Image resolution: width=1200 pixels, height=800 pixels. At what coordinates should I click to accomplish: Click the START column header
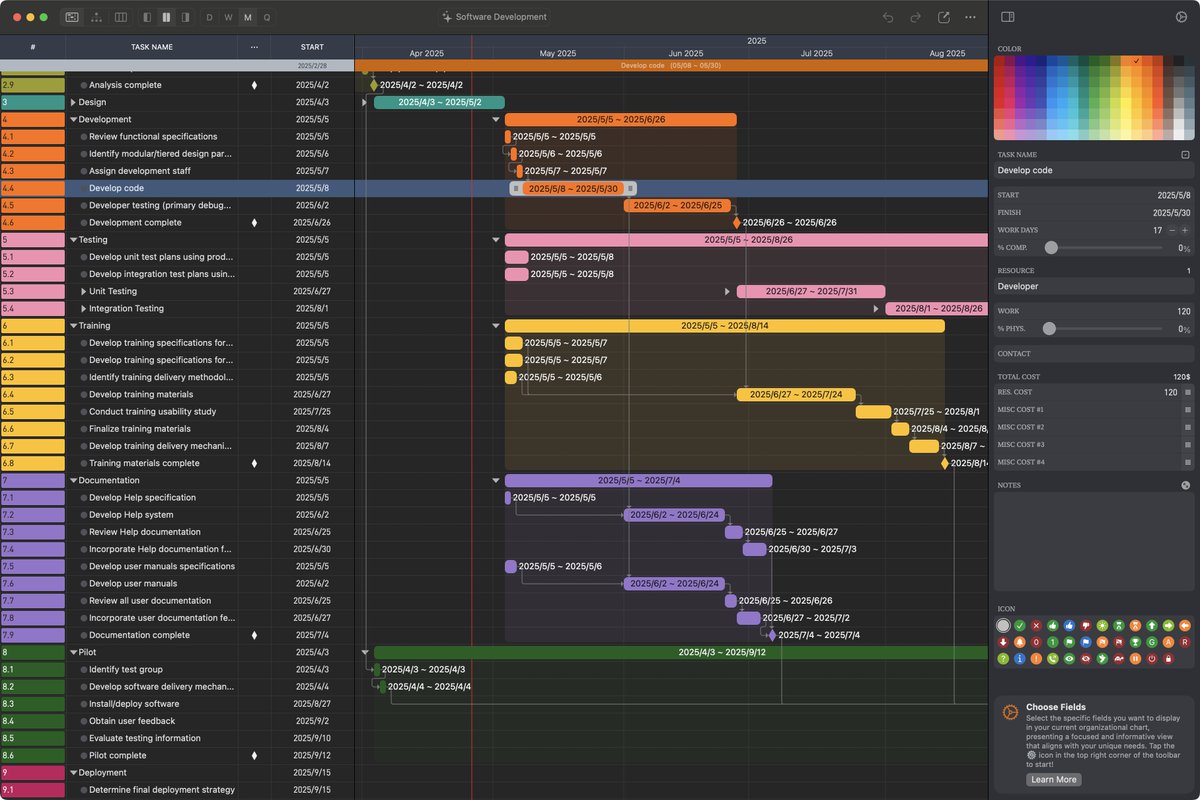point(312,47)
